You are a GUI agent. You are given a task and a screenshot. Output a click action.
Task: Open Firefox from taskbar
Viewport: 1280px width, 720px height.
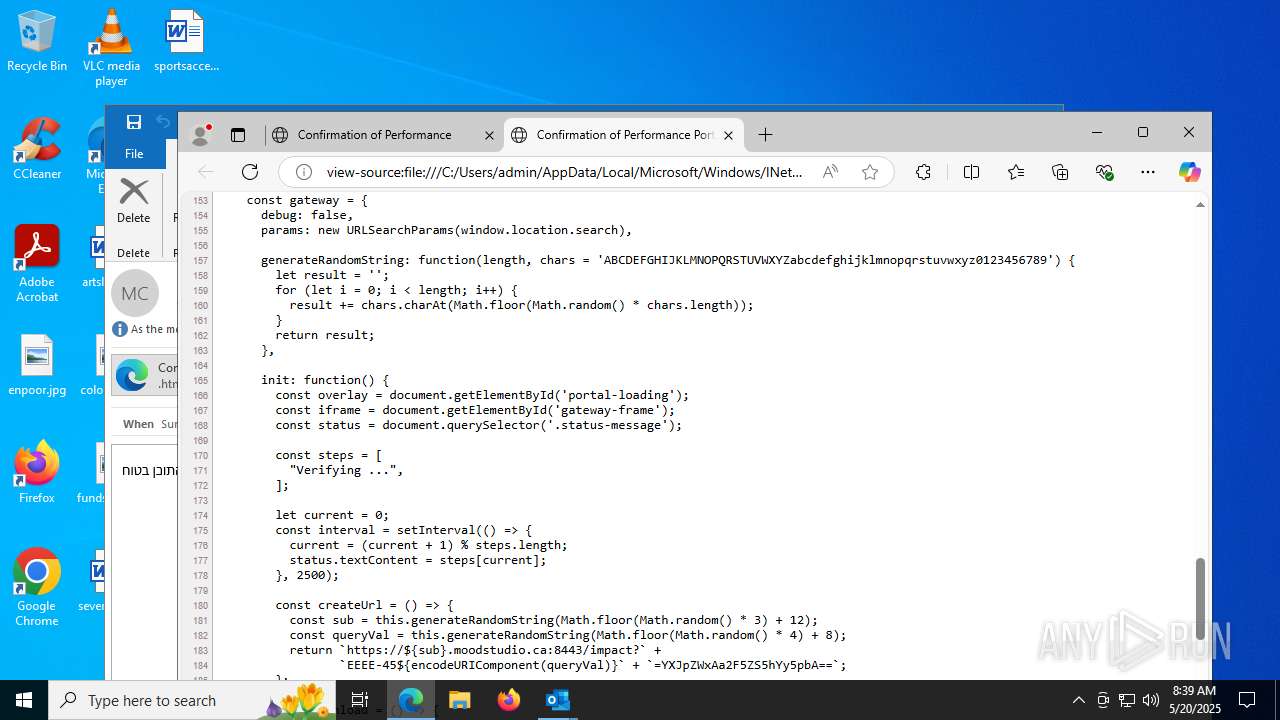coord(508,700)
